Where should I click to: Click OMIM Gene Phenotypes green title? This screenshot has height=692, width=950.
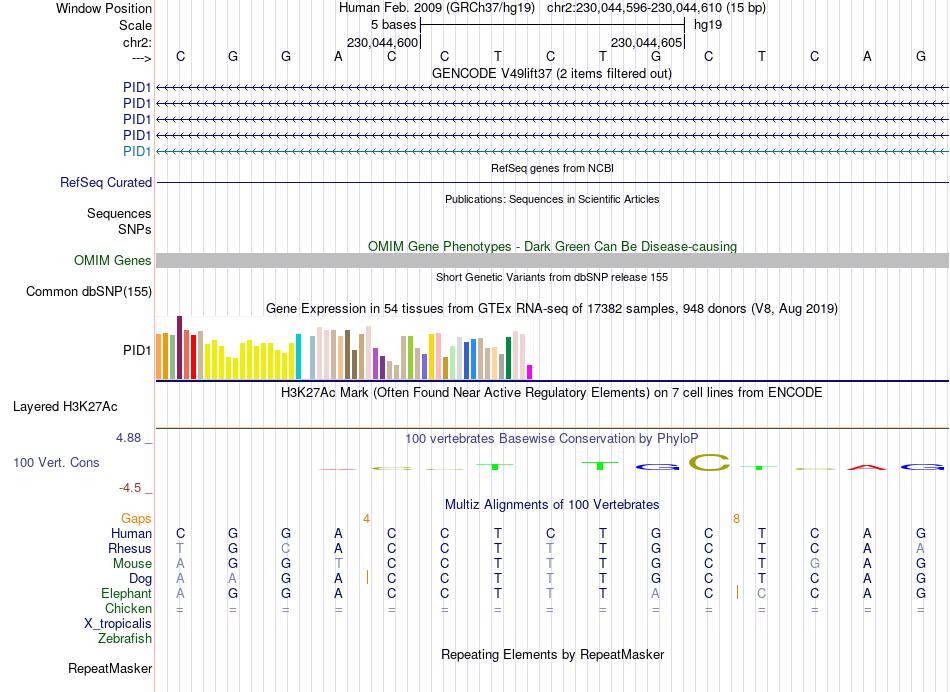[x=553, y=247]
